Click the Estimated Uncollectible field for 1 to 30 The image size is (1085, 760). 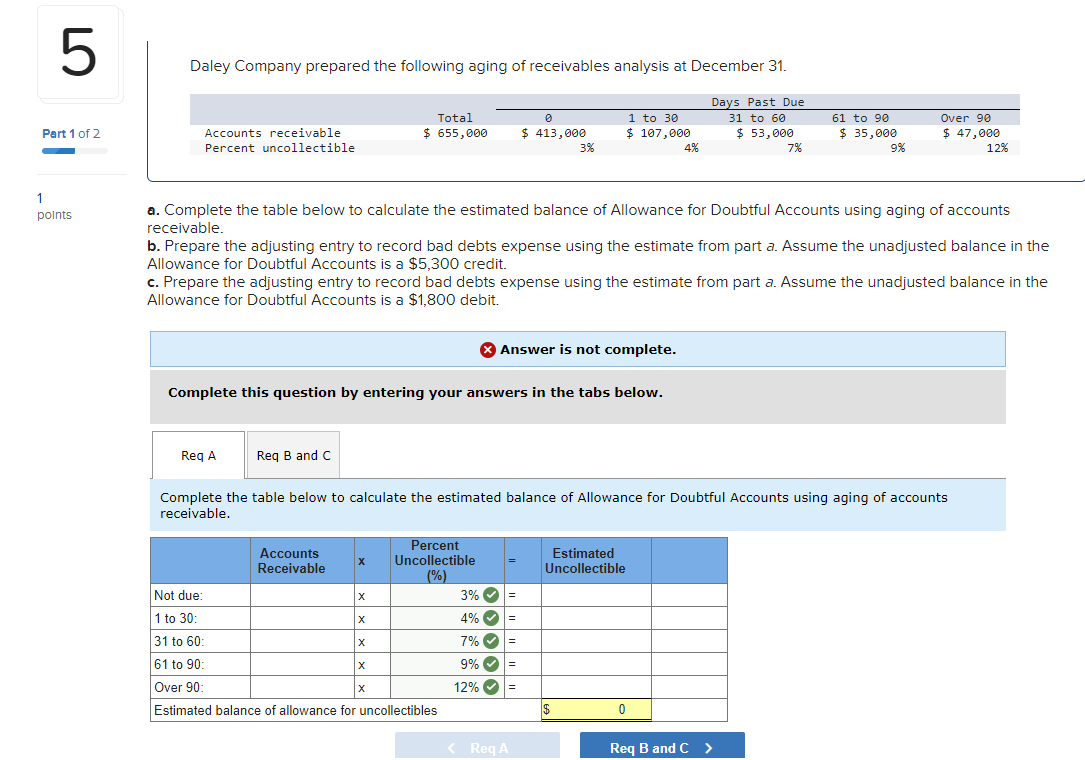596,618
